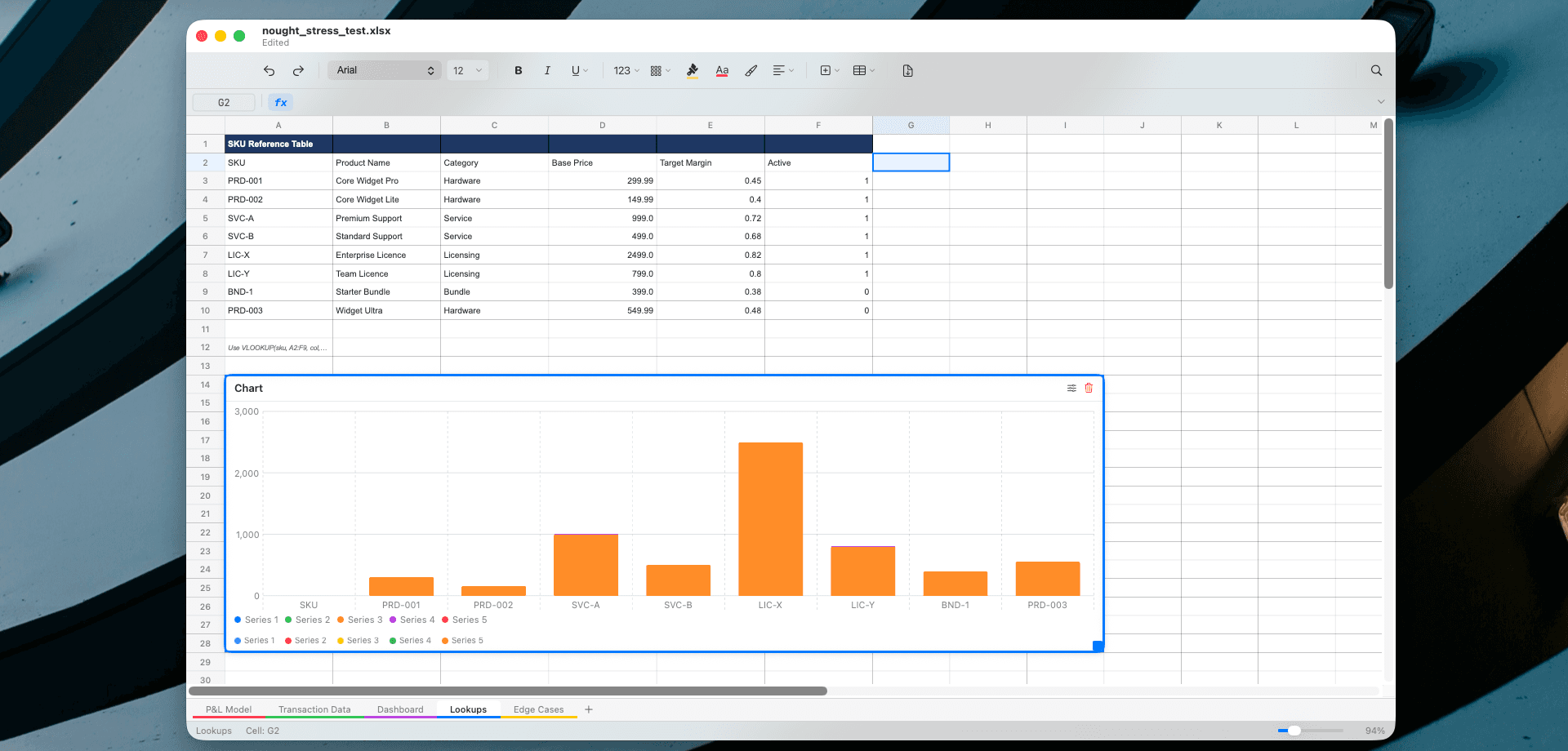Open the font size dropdown
1568x751 pixels.
click(x=467, y=70)
